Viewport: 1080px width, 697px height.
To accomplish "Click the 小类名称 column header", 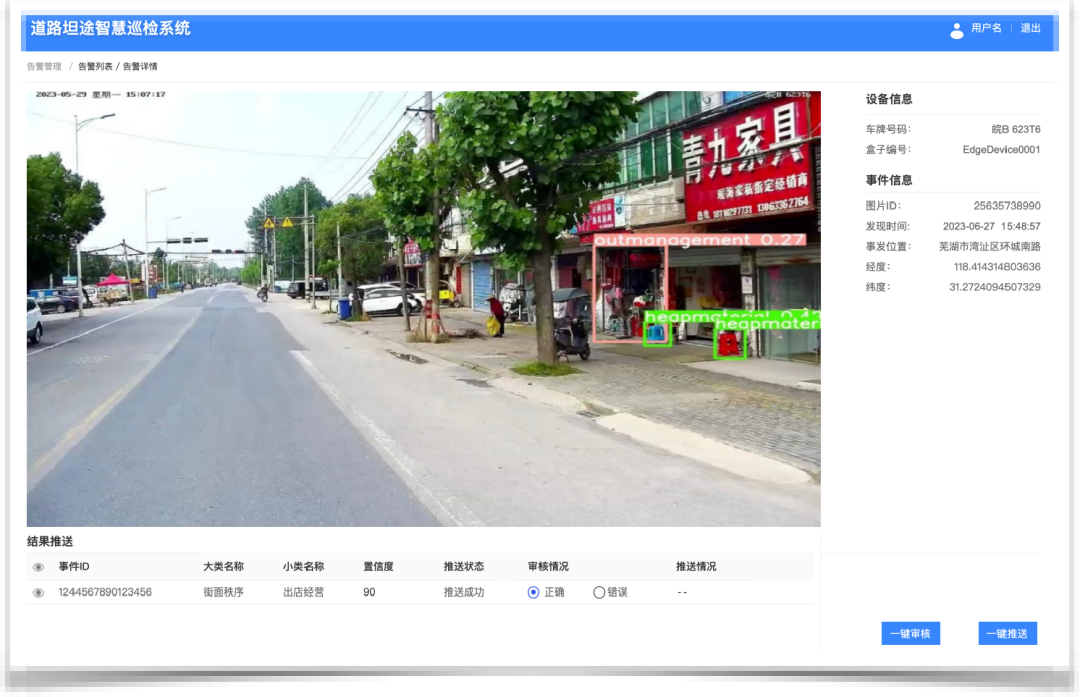I will pos(303,567).
